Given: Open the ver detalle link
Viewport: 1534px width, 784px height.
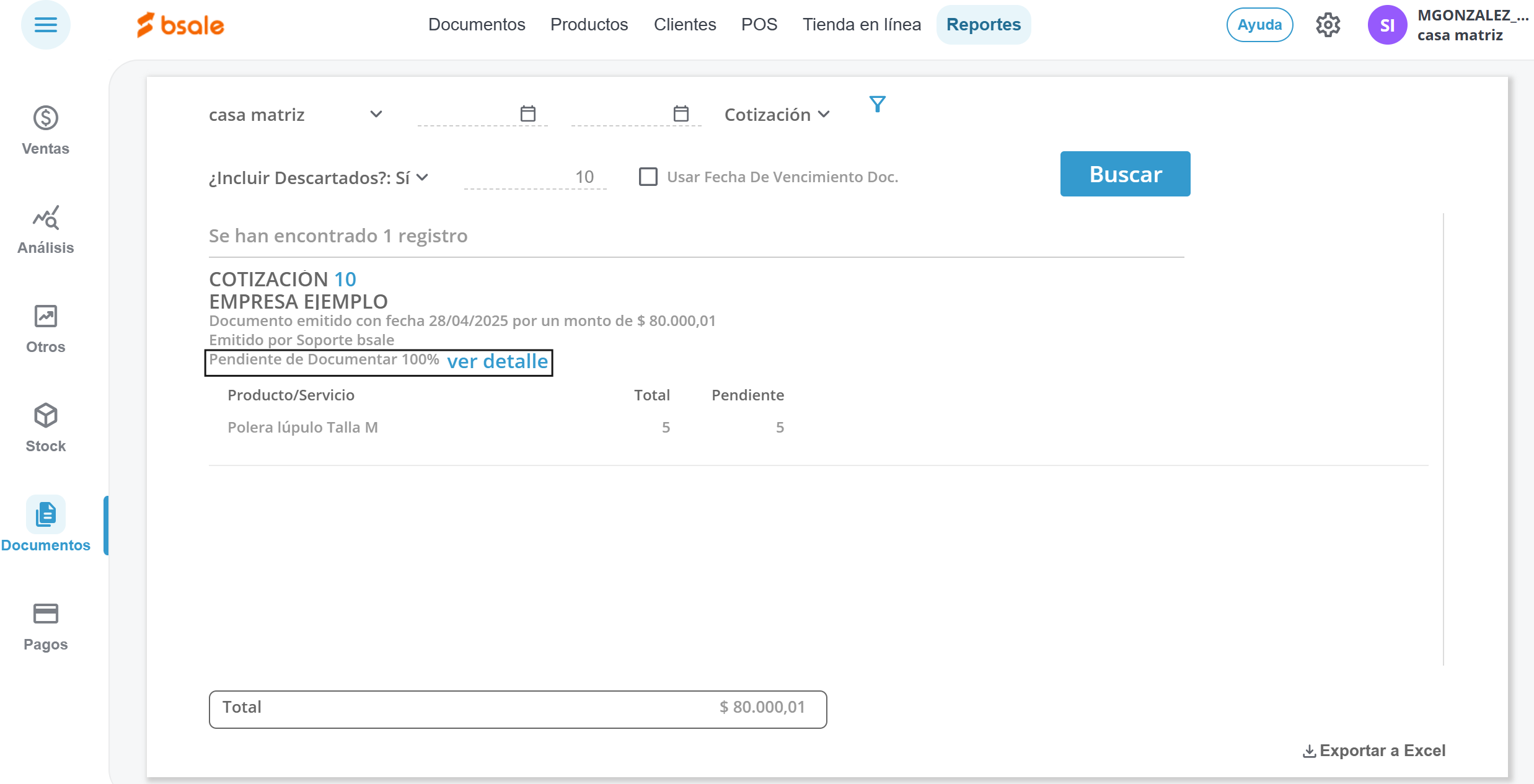Looking at the screenshot, I should tap(497, 361).
